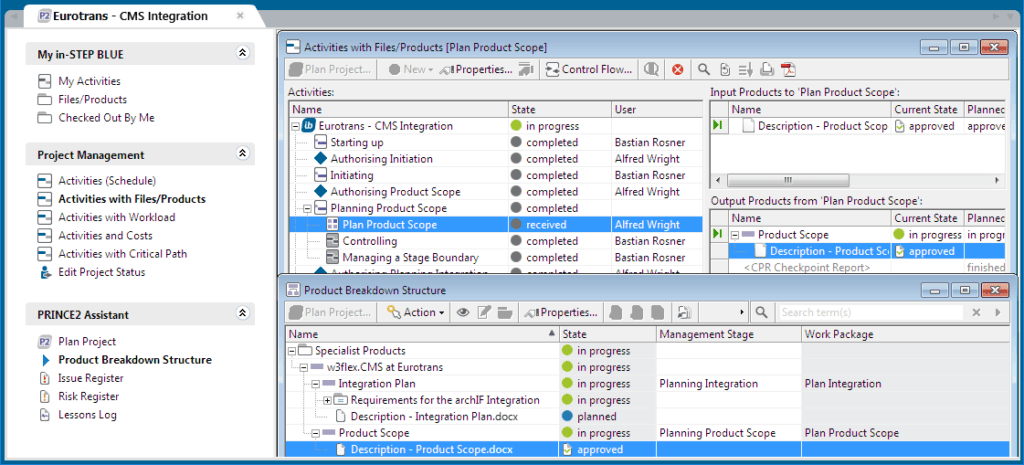
Task: Click the sort arrow icon in Activities toolbar
Action: pyautogui.click(x=746, y=69)
